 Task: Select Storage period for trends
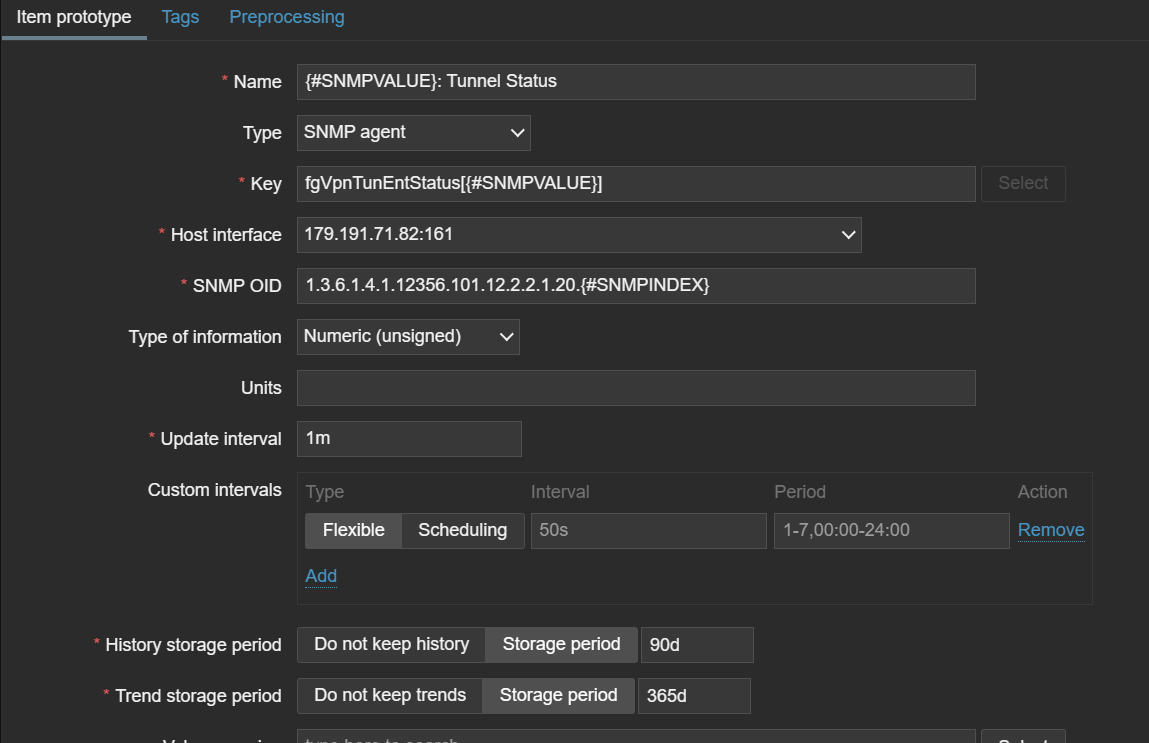[558, 696]
